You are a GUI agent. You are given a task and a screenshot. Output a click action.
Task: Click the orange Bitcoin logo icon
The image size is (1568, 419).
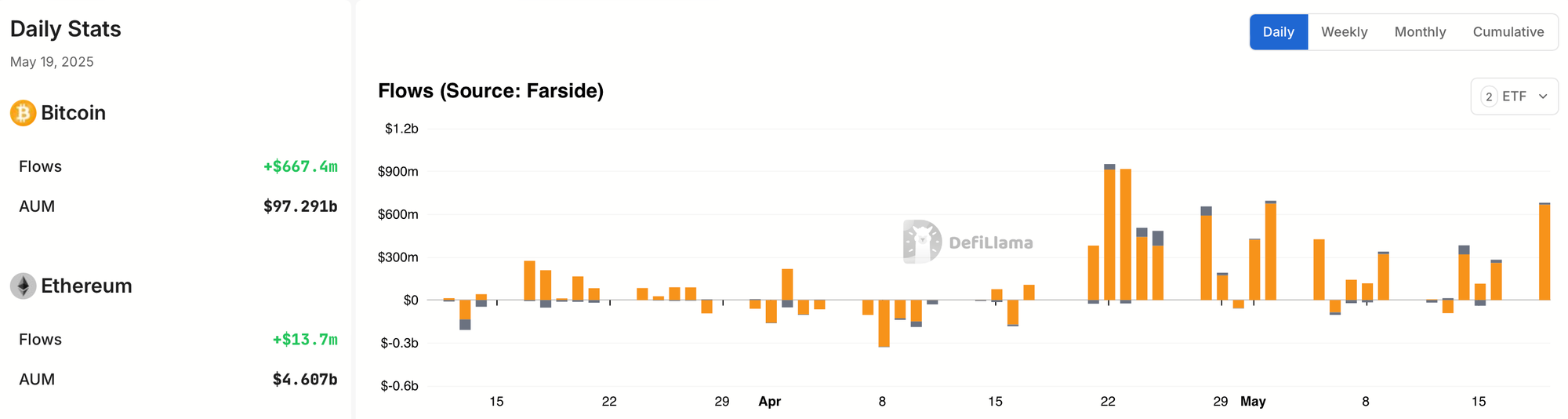tap(23, 113)
